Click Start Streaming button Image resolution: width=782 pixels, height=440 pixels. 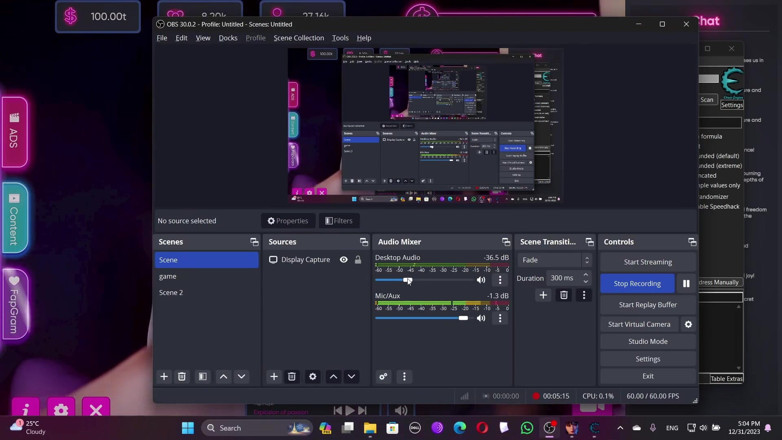click(648, 262)
